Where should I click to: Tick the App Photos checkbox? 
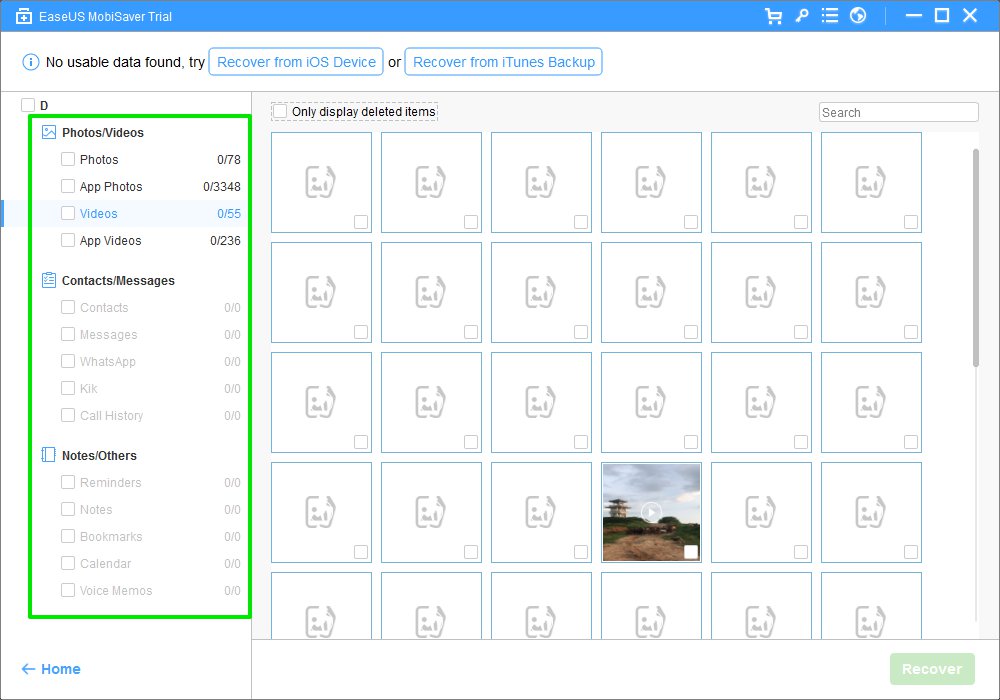(x=68, y=186)
